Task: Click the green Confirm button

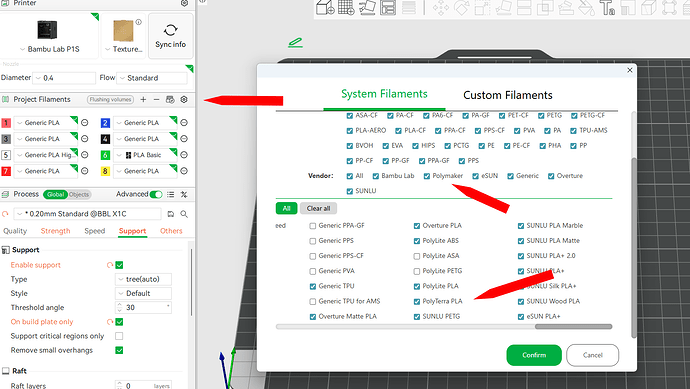Action: point(534,355)
